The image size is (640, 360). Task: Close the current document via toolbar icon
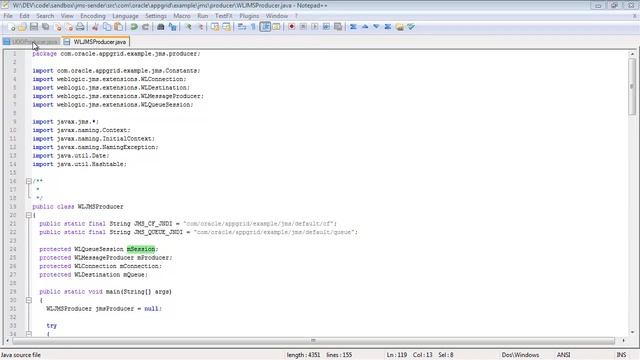pos(58,27)
